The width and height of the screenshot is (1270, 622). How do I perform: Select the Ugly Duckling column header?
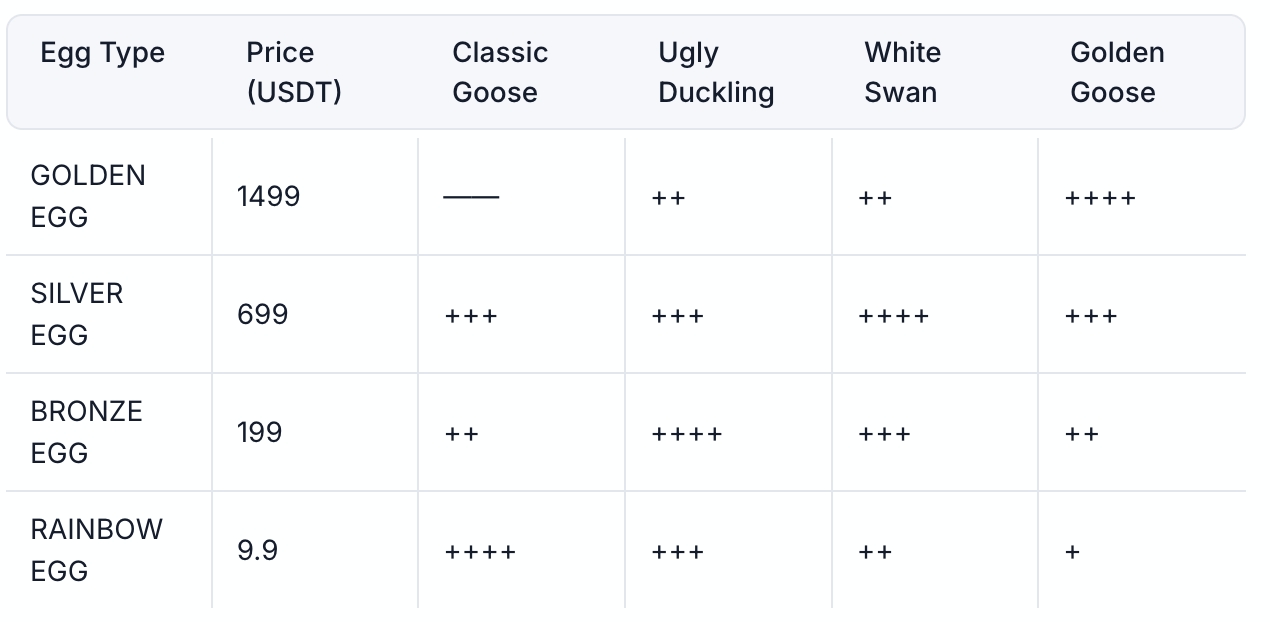pos(716,72)
